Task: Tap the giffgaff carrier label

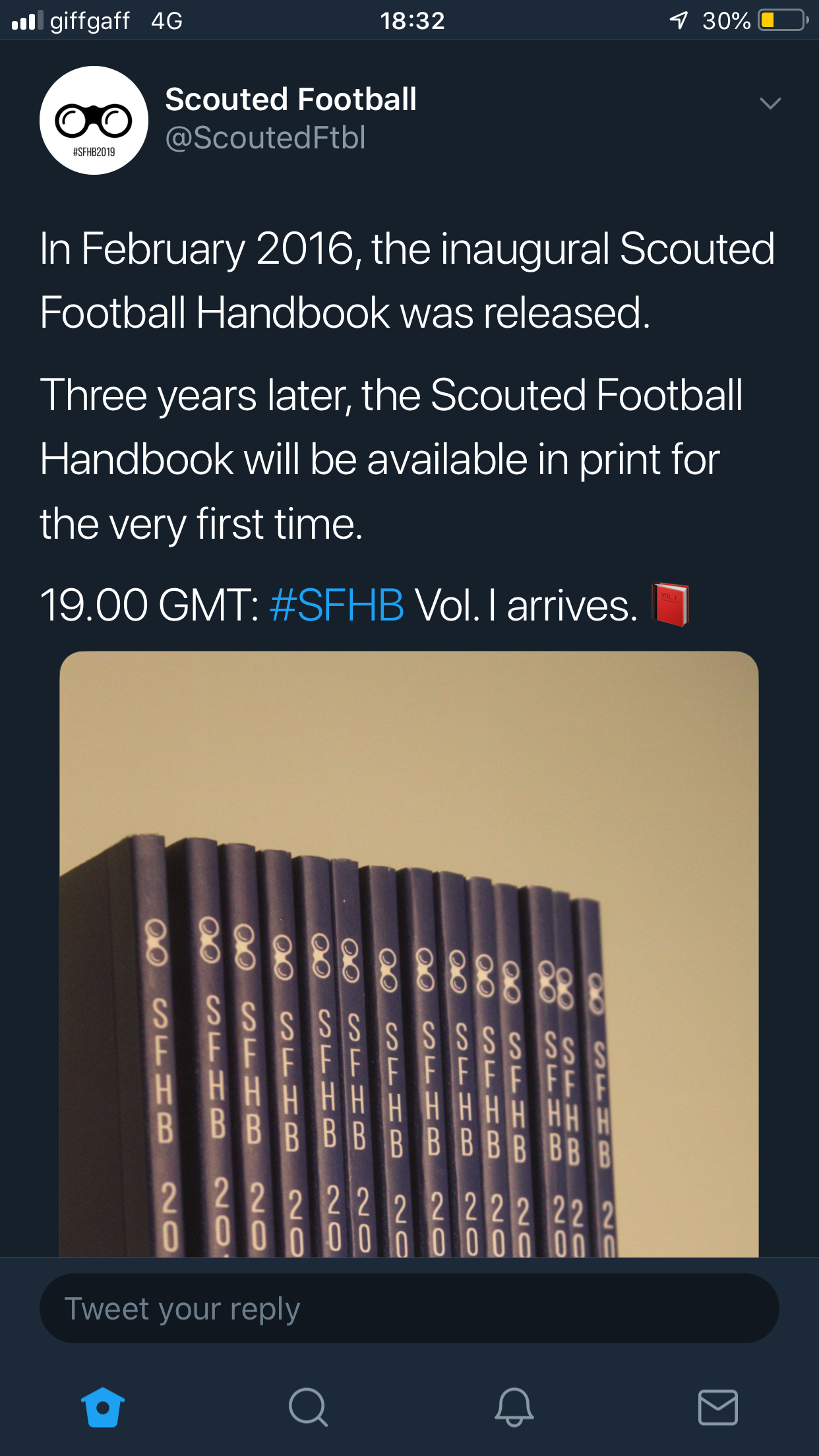Action: 90,21
